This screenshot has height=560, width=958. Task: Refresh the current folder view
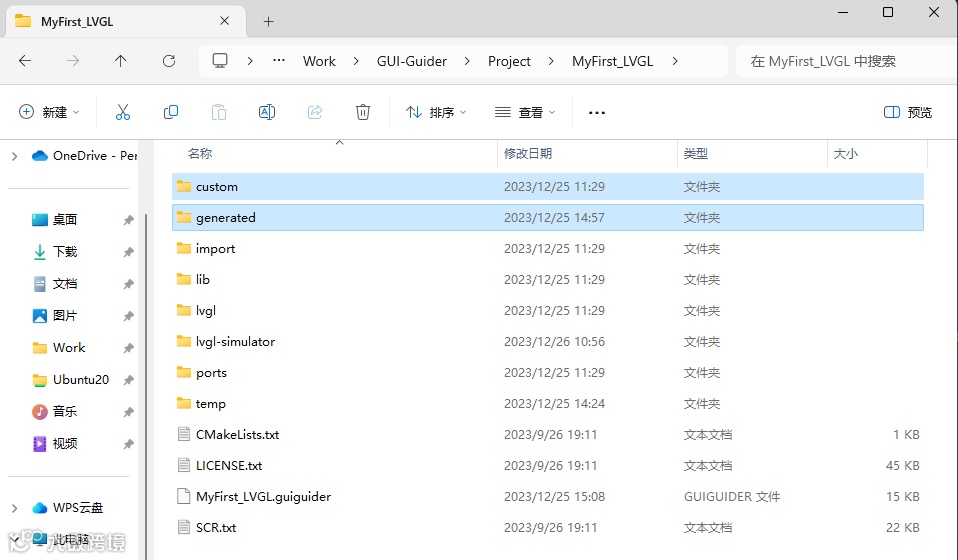tap(169, 60)
